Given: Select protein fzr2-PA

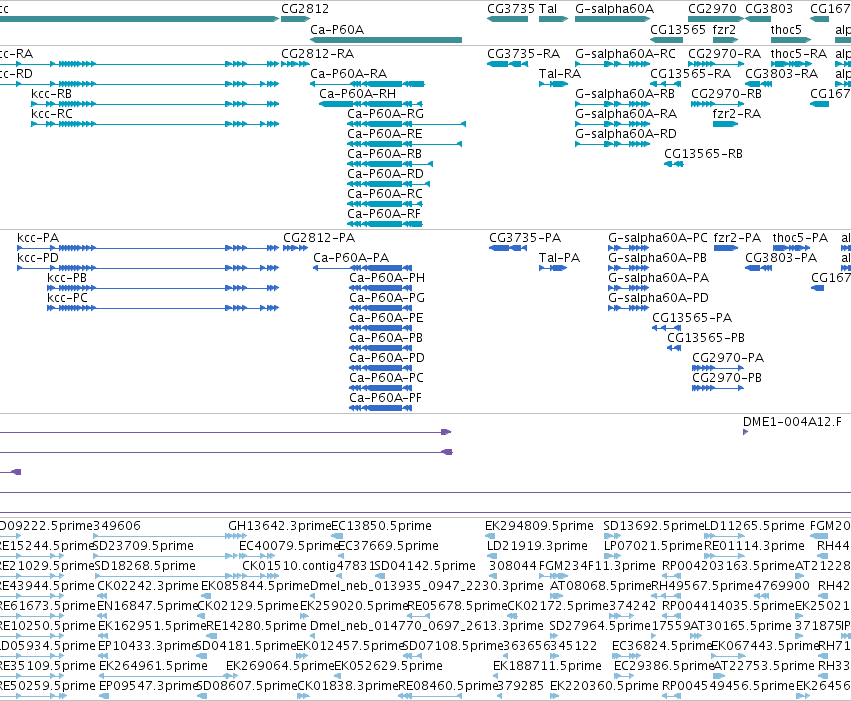Looking at the screenshot, I should point(737,238).
